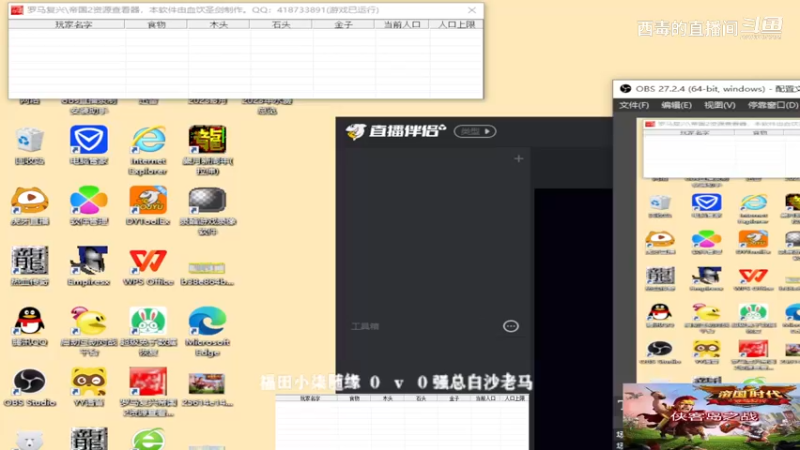Select the 食物 column header in resource viewer
Image resolution: width=800 pixels, height=450 pixels.
coord(156,24)
